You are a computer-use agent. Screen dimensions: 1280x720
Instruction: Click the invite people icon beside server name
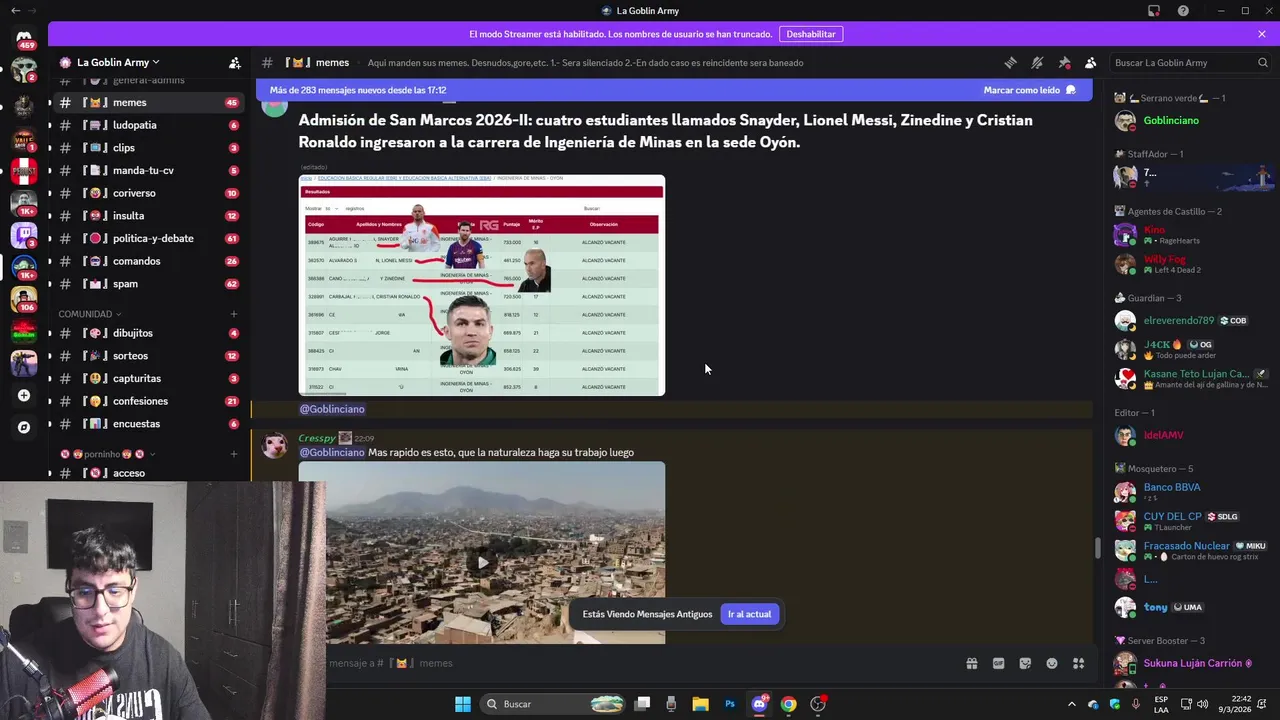pos(234,62)
